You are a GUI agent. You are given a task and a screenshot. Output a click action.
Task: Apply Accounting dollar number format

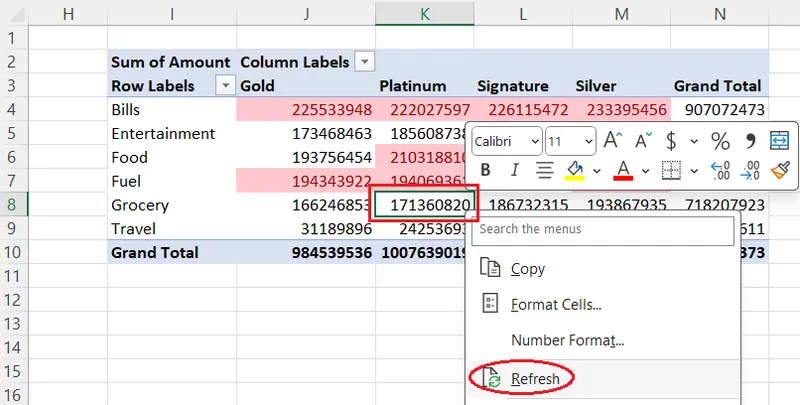tap(671, 141)
